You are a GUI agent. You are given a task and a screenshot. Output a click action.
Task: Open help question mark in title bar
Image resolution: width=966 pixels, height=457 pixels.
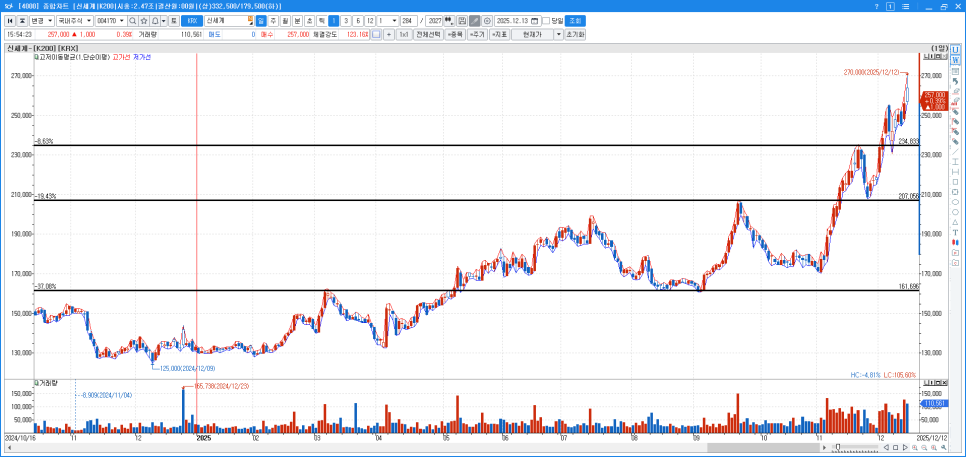(x=877, y=6)
